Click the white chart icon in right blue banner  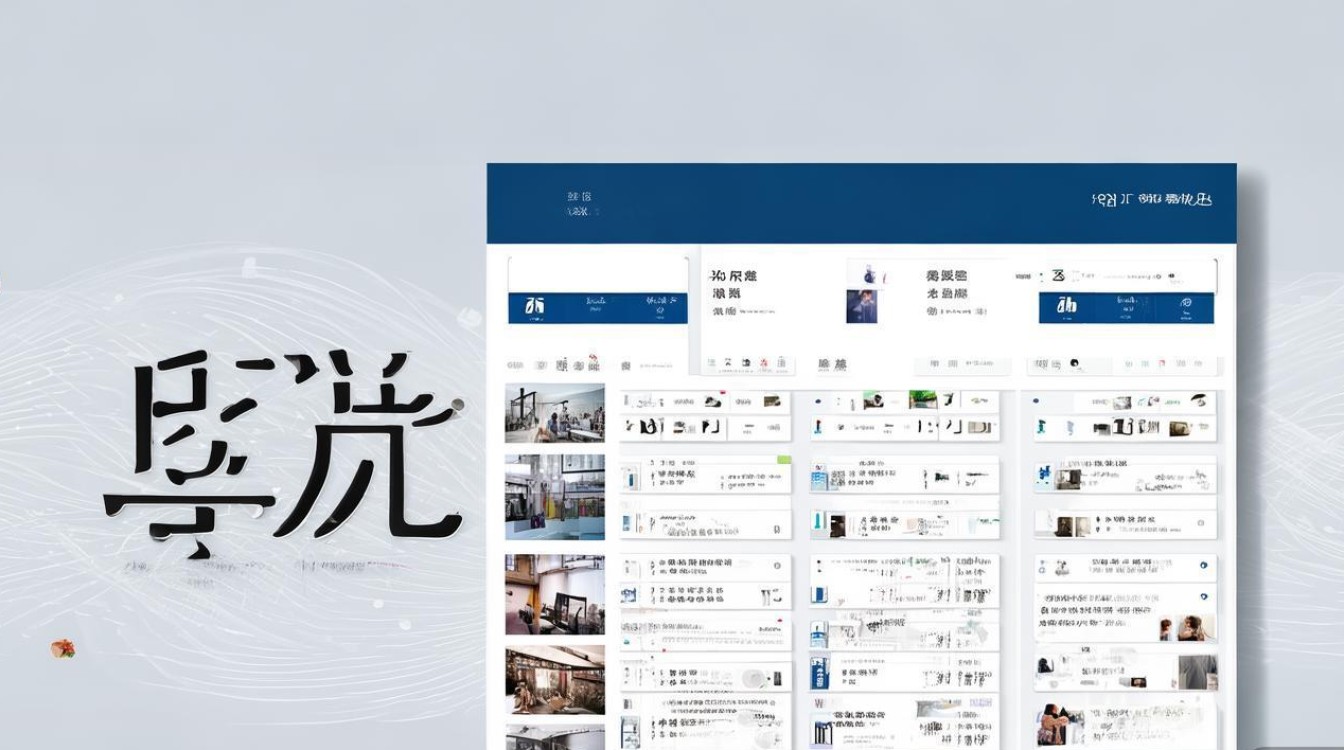[x=1067, y=306]
